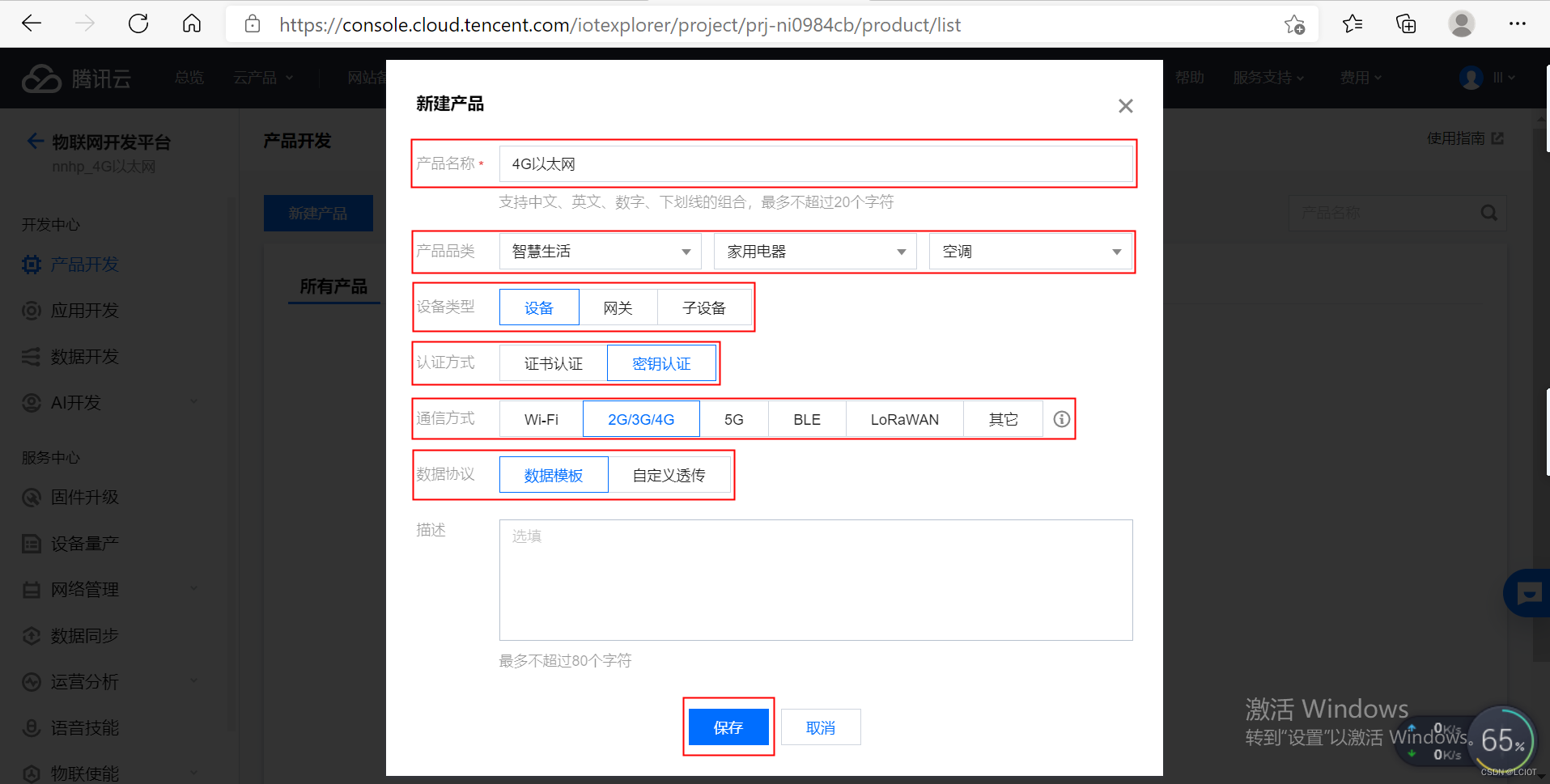Click the AI开发 sidebar icon

tap(32, 403)
